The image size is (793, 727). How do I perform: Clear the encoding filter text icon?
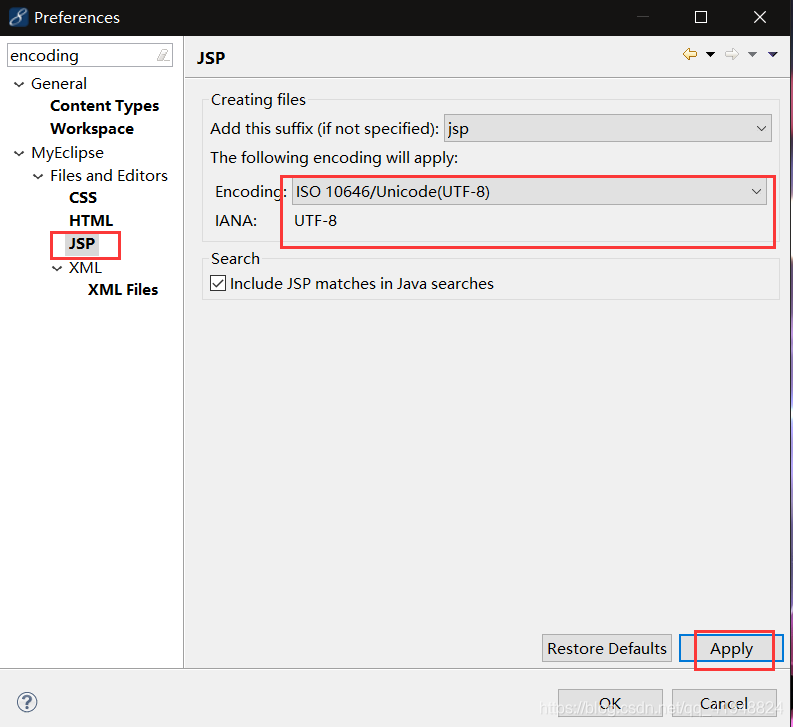tap(163, 55)
